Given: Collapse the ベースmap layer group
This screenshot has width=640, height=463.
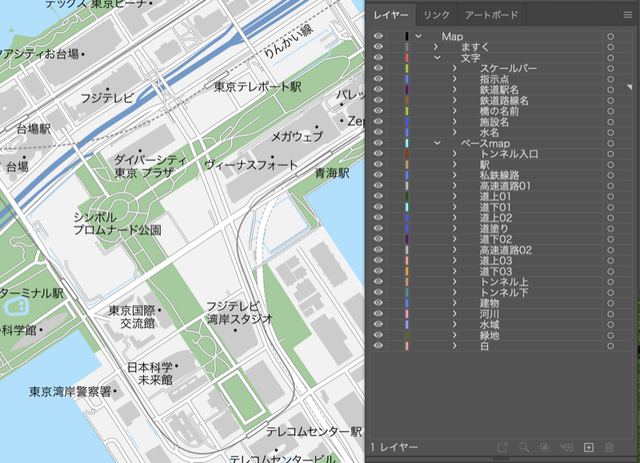Looking at the screenshot, I should 436,143.
